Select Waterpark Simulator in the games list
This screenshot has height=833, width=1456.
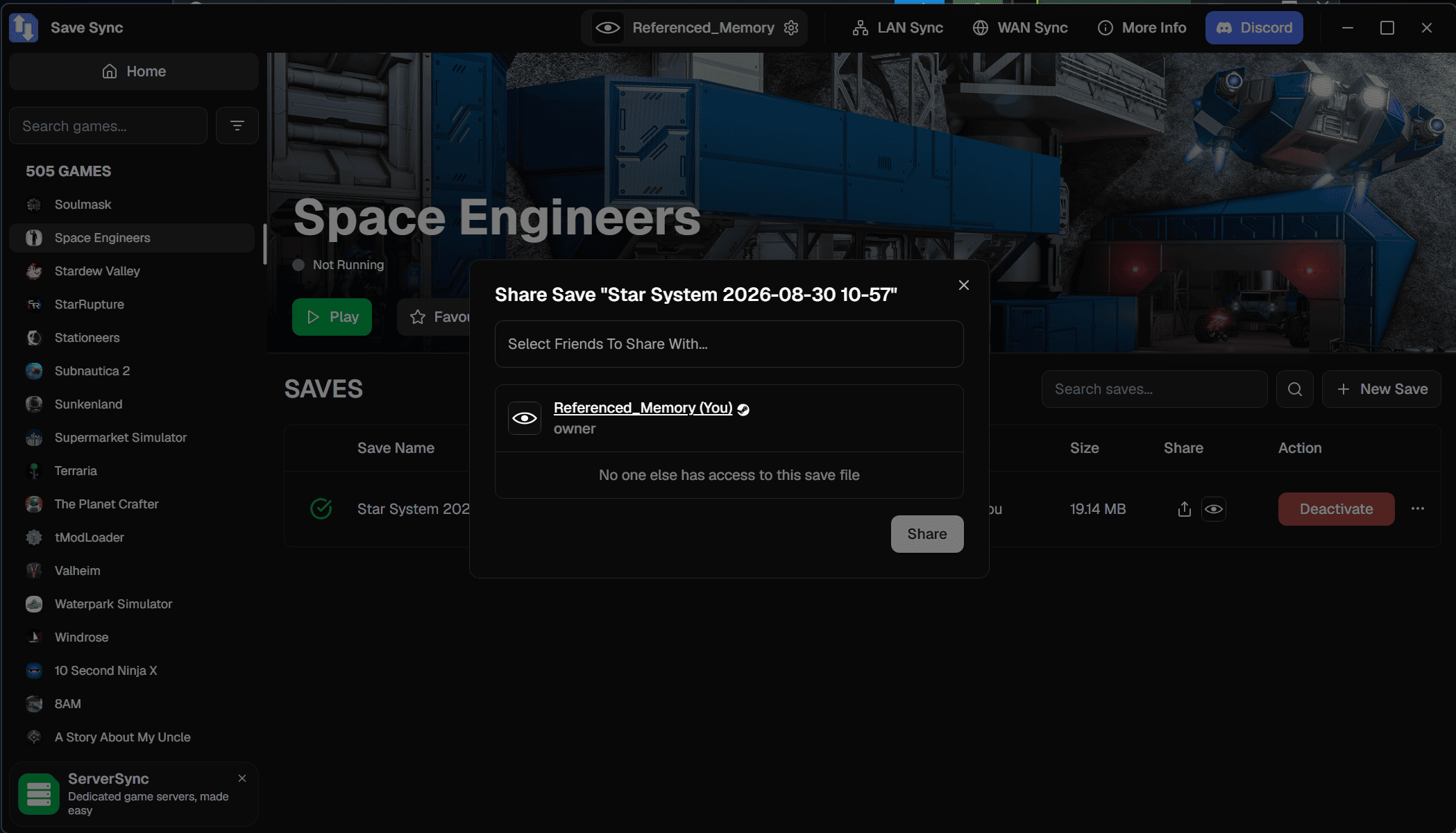point(132,604)
